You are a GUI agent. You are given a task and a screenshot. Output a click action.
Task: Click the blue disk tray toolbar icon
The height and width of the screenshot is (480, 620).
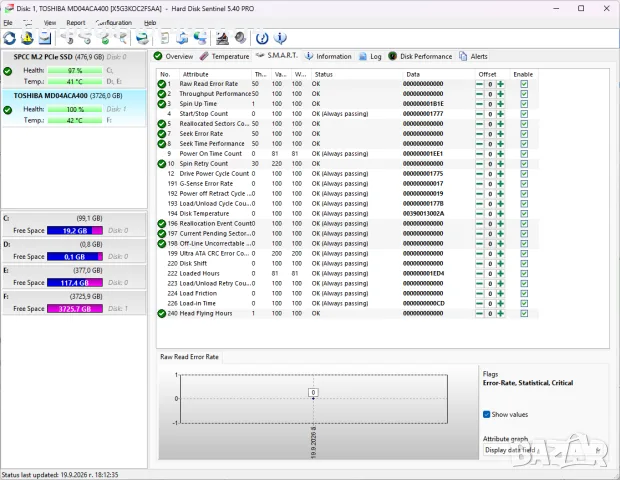(x=45, y=38)
